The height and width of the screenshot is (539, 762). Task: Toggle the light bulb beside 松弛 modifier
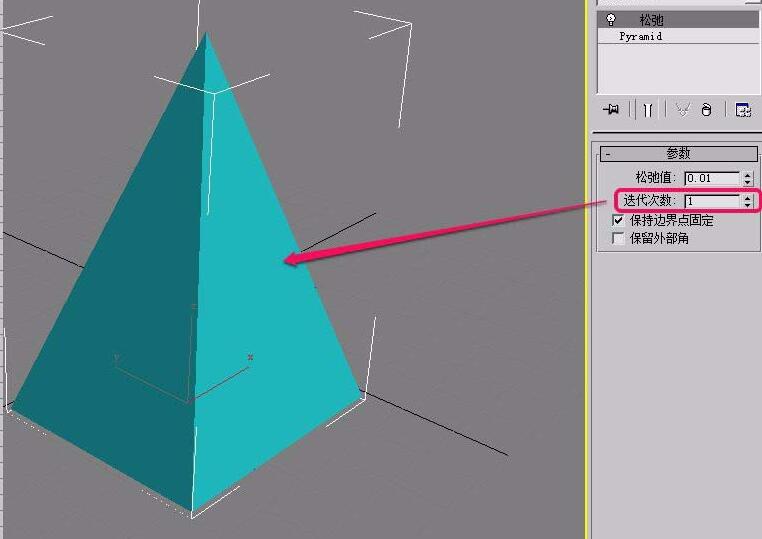point(611,19)
